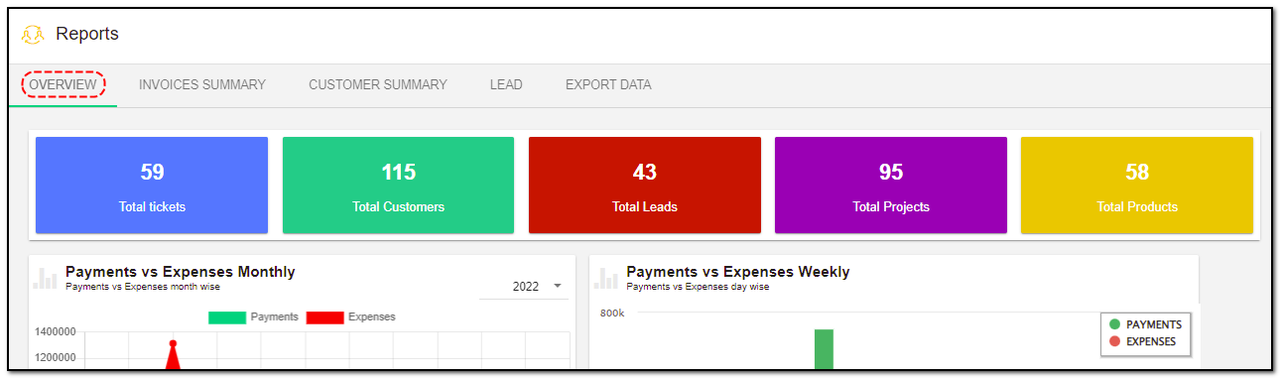
Task: Click the Total Products card
Action: click(1137, 185)
